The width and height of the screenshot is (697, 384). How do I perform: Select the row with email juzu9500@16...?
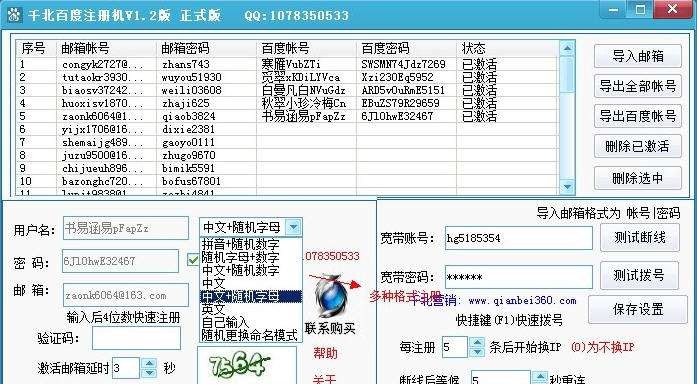point(287,155)
